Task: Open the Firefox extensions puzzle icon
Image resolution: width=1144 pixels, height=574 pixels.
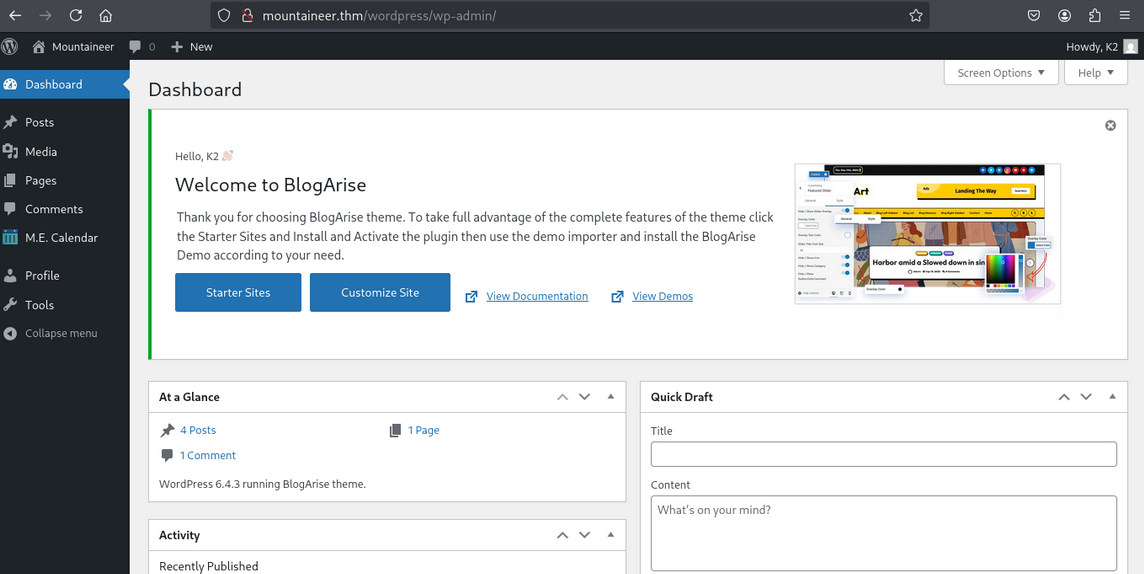Action: tap(1095, 16)
